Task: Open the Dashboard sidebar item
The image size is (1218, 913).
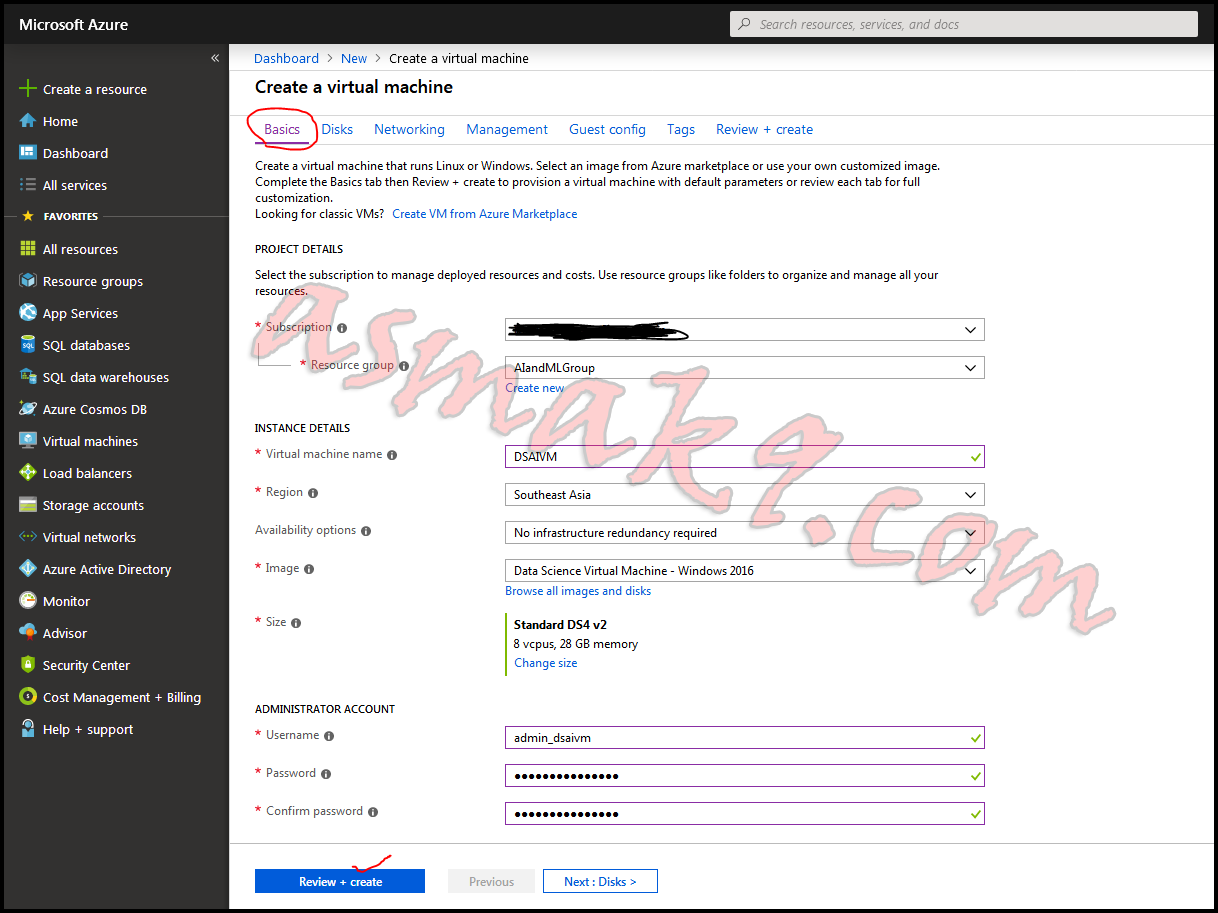Action: tap(75, 152)
